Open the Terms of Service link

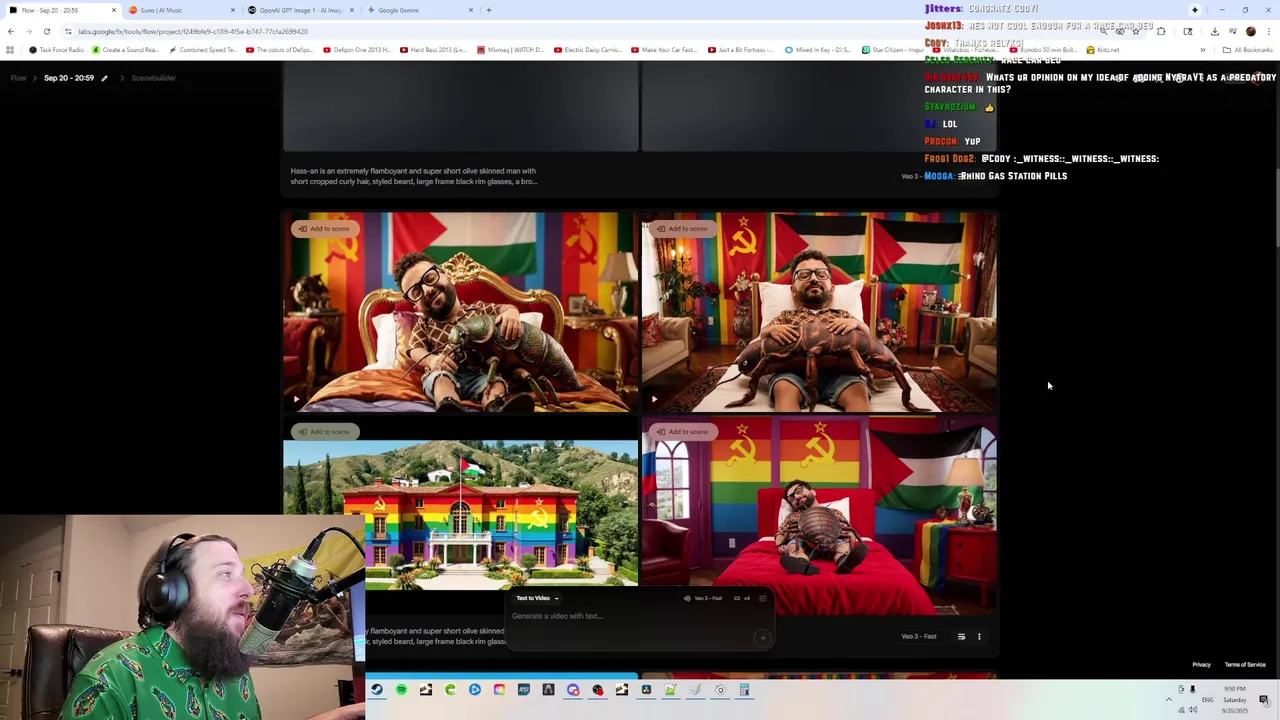point(1245,665)
